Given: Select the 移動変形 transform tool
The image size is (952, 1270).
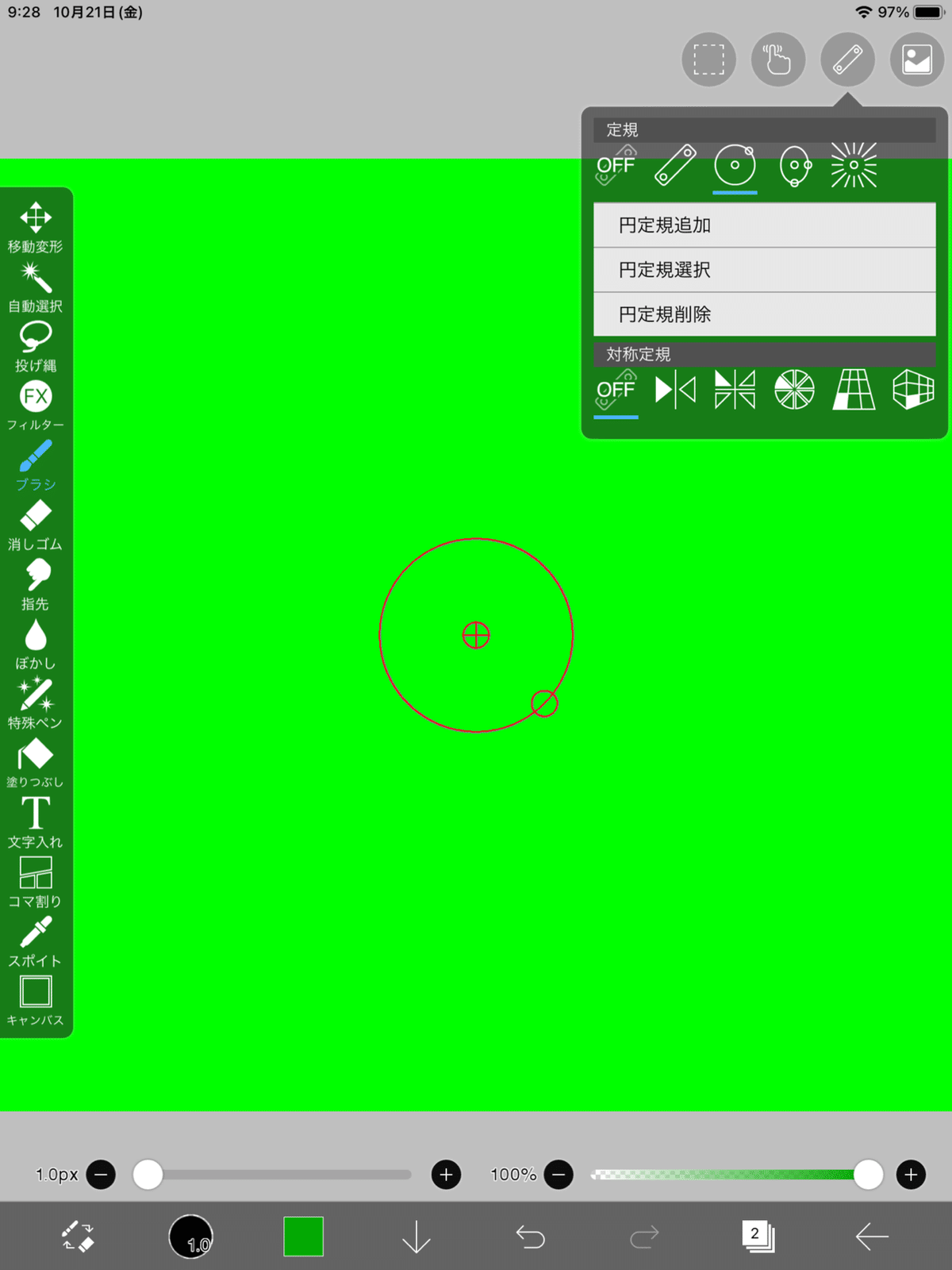Looking at the screenshot, I should [x=36, y=227].
